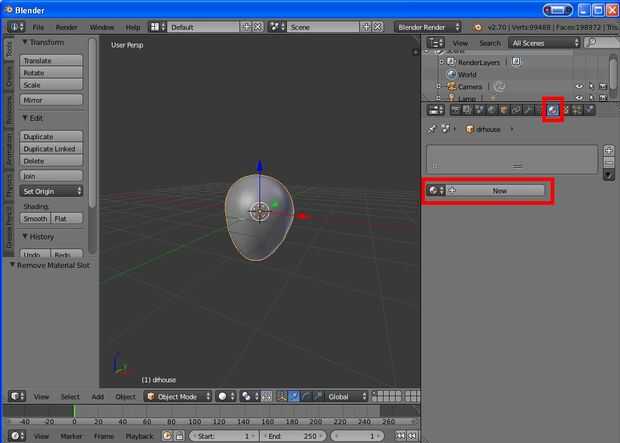
Task: Open the Help menu
Action: (132, 27)
